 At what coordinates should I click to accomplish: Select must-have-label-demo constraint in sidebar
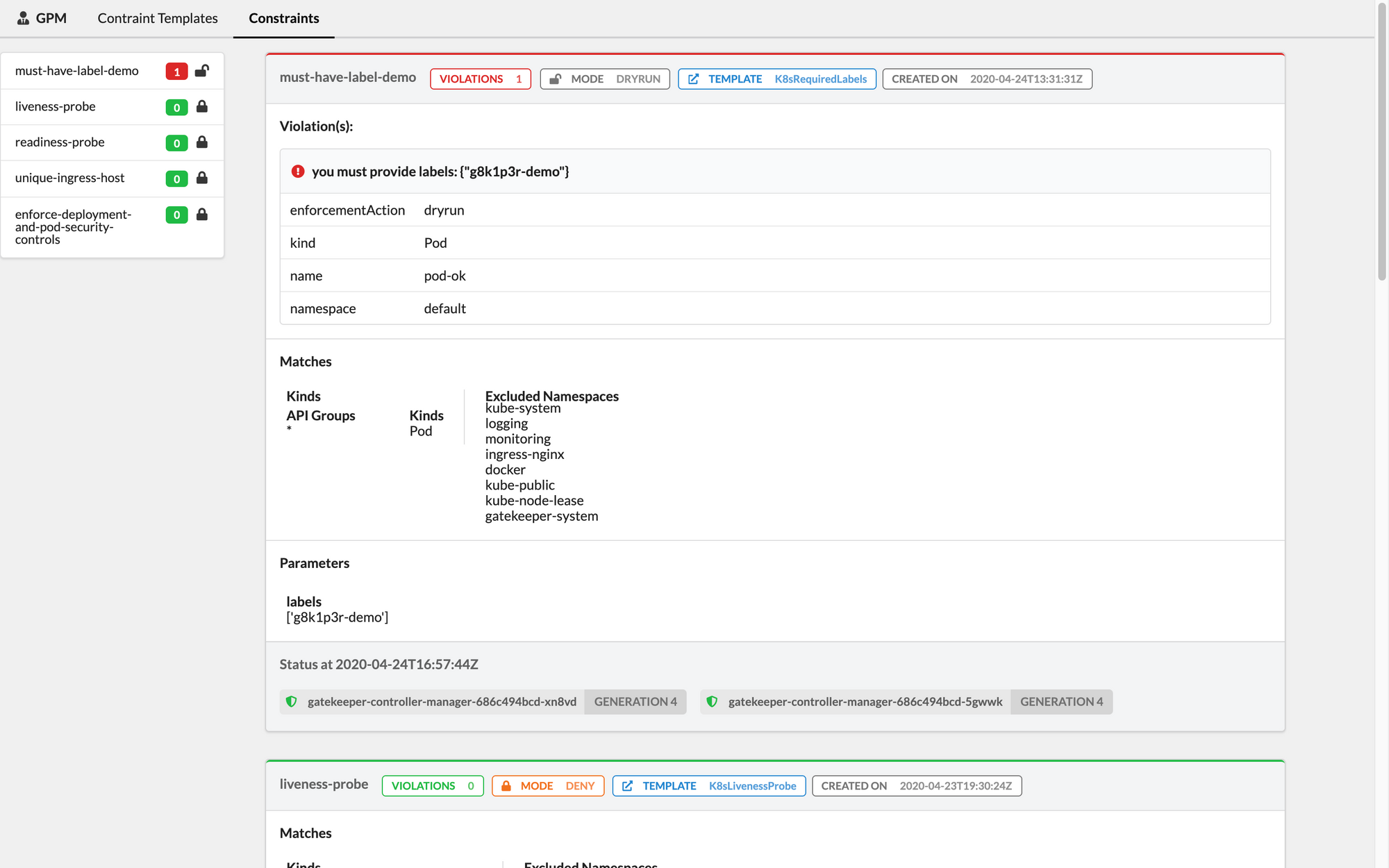point(77,71)
